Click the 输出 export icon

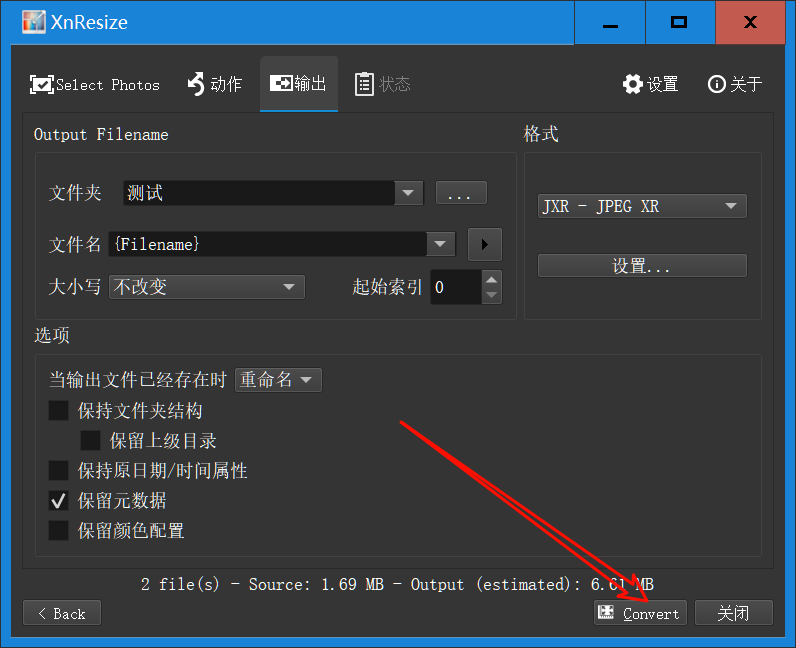281,83
